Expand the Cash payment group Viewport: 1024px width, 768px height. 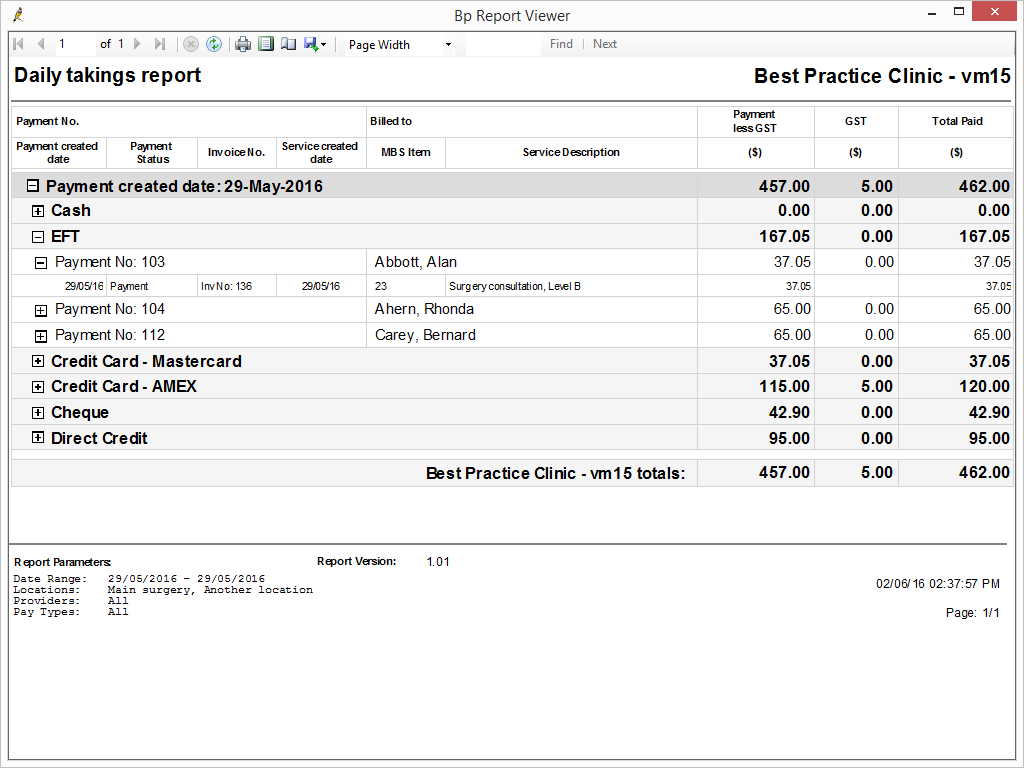click(38, 211)
